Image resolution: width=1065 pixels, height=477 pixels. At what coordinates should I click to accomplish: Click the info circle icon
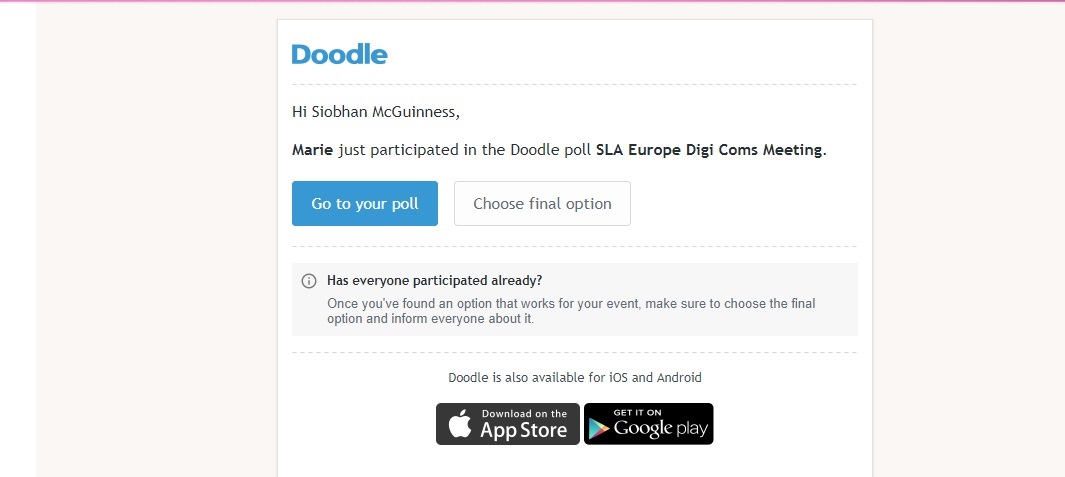click(x=309, y=281)
